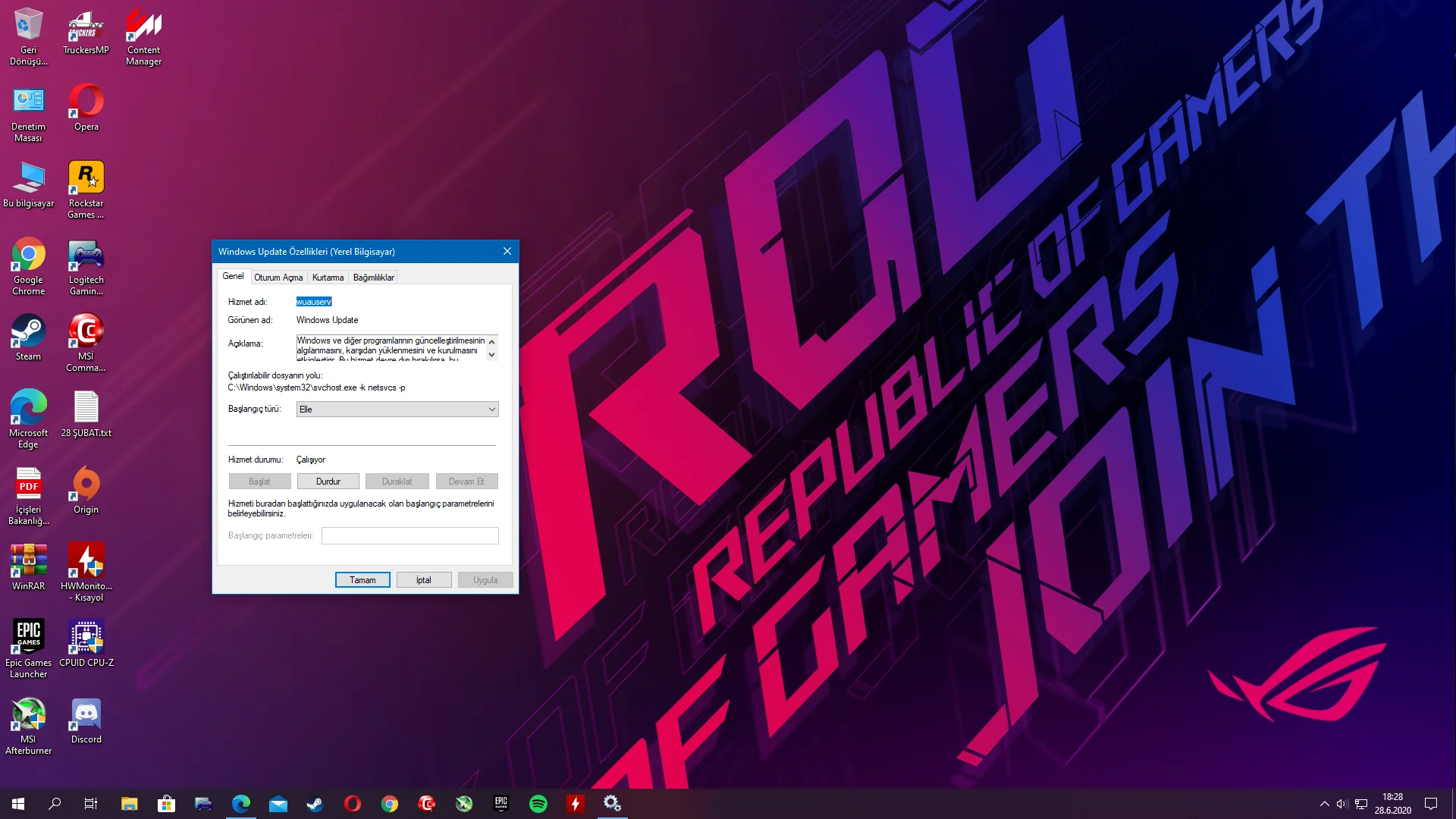Open MSI Command Center desktop icon
This screenshot has height=819, width=1456.
pos(86,343)
